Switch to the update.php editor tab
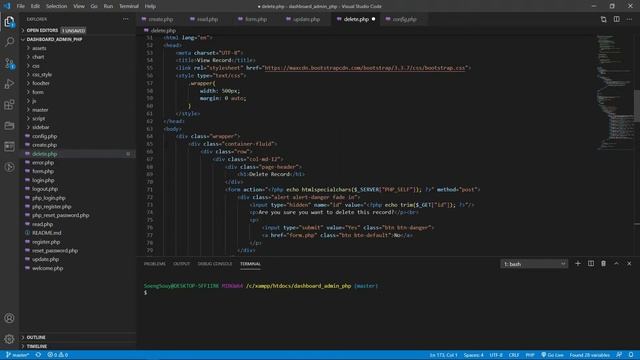The width and height of the screenshot is (640, 360). [x=306, y=19]
